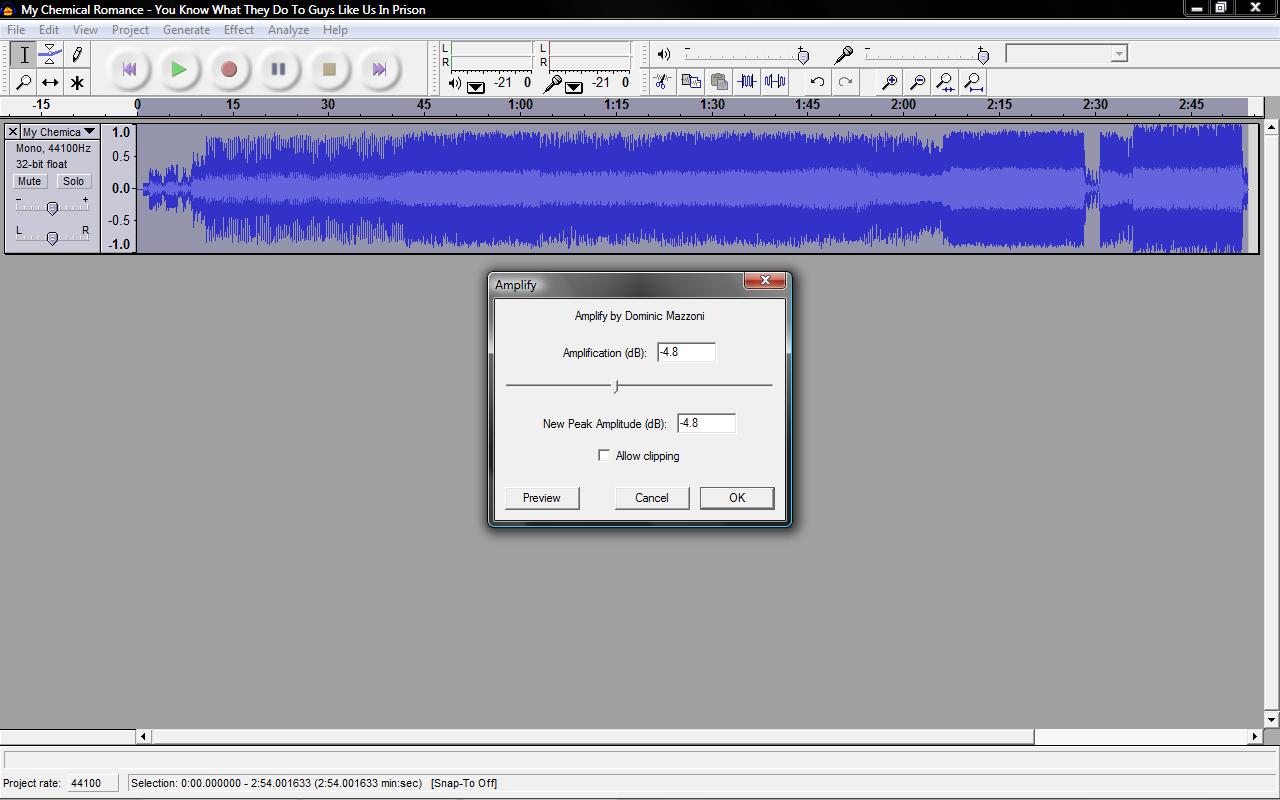Screen dimensions: 1280x800
Task: Open the Analyze menu
Action: (x=288, y=30)
